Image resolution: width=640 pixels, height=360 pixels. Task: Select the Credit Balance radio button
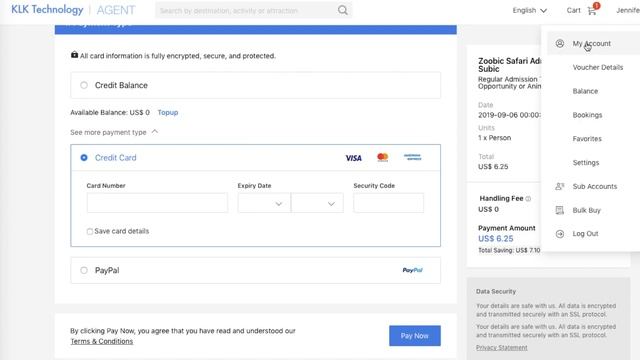(84, 85)
